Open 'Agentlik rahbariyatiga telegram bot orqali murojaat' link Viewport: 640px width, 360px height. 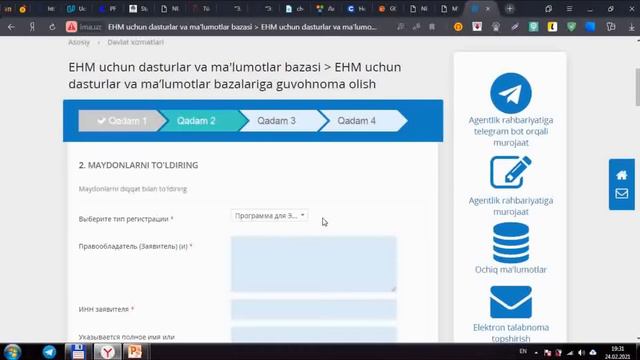(x=511, y=131)
